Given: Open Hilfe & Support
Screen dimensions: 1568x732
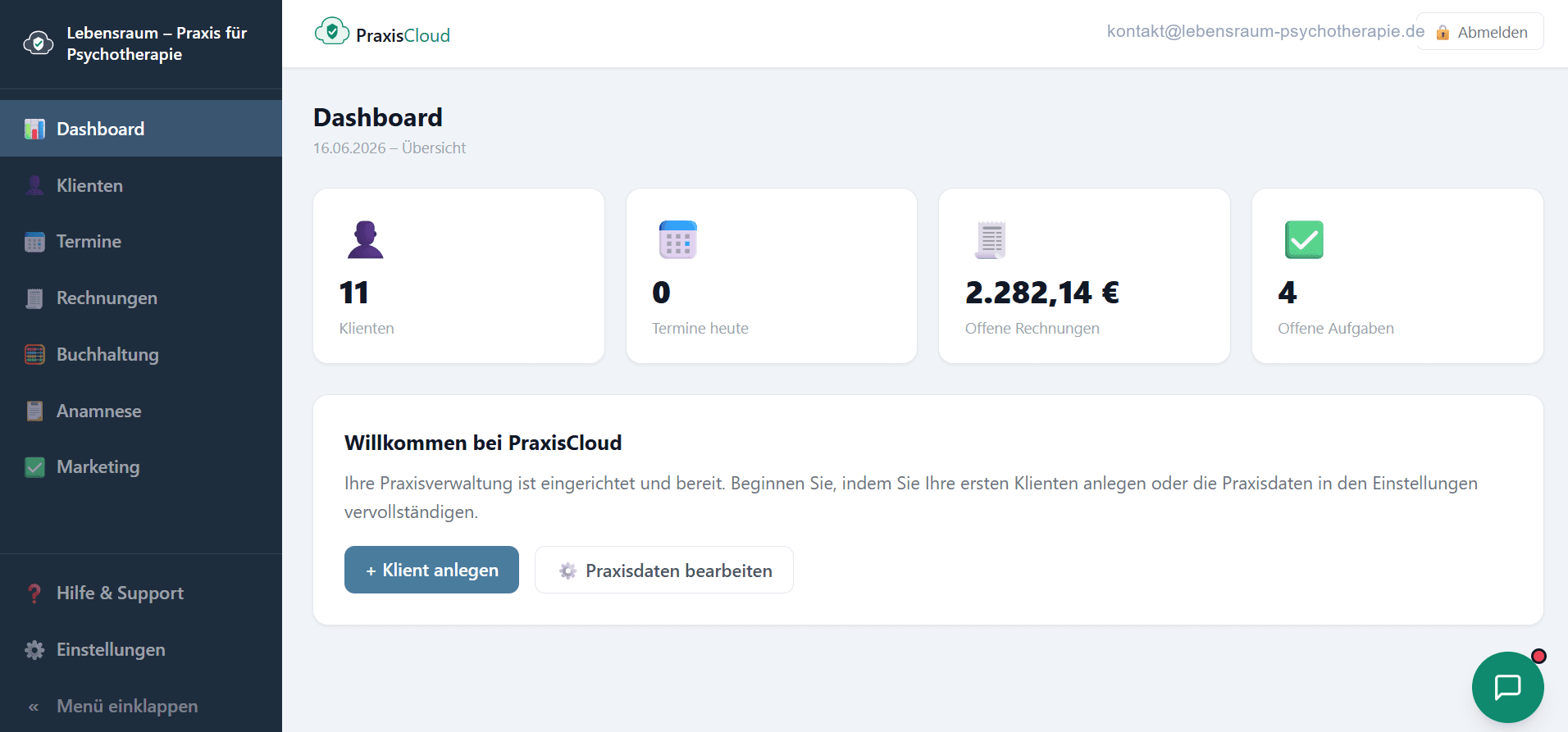Looking at the screenshot, I should pyautogui.click(x=141, y=593).
